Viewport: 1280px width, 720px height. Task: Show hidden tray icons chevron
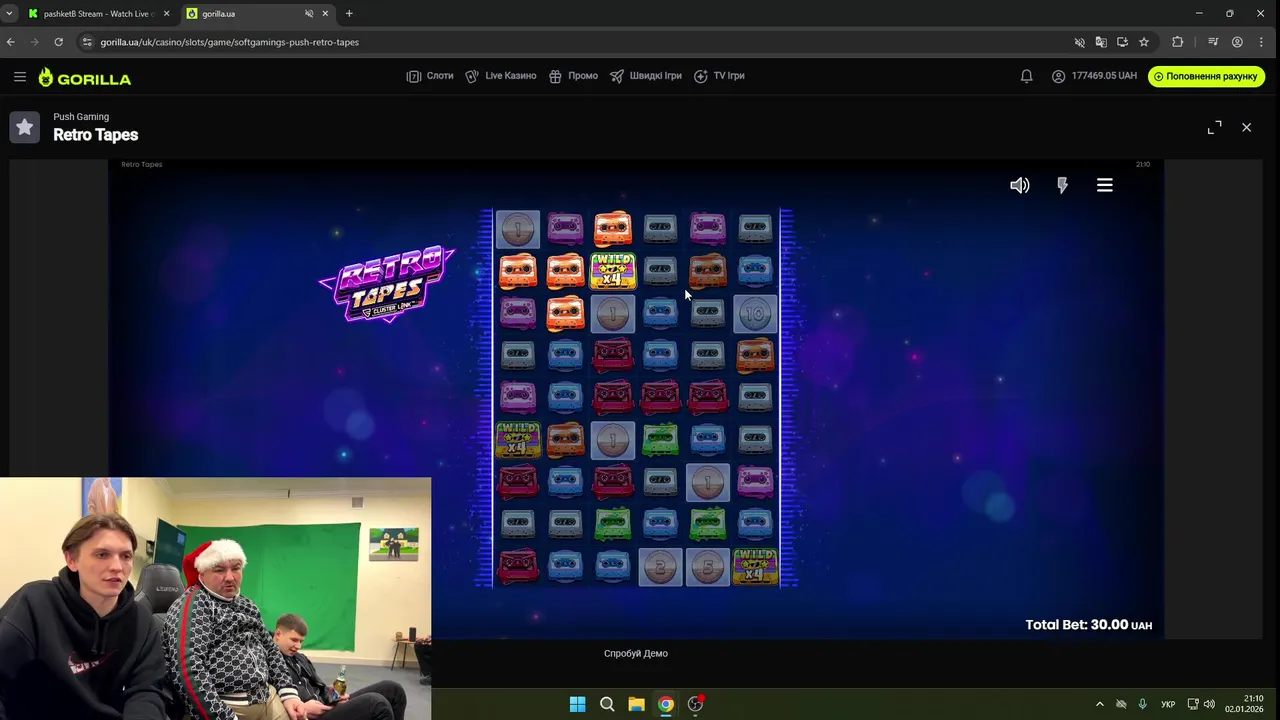(x=1099, y=704)
